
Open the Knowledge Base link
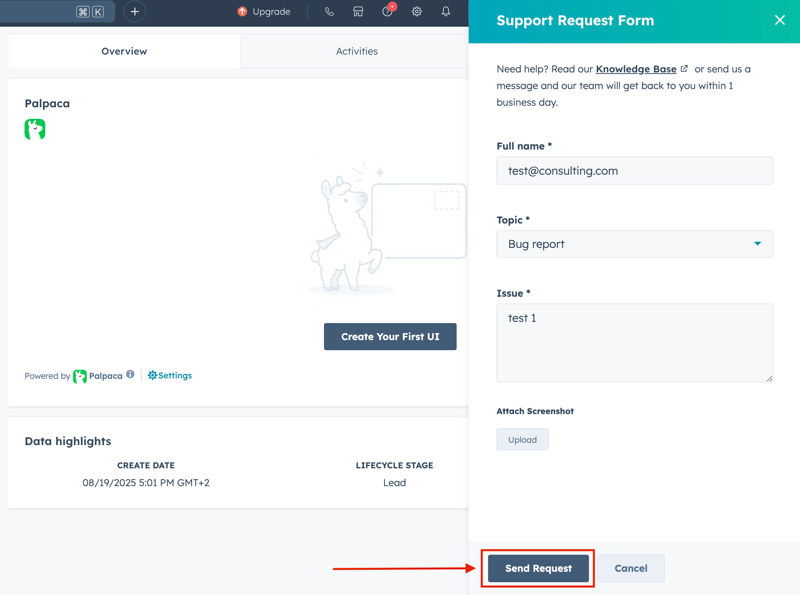tap(636, 69)
